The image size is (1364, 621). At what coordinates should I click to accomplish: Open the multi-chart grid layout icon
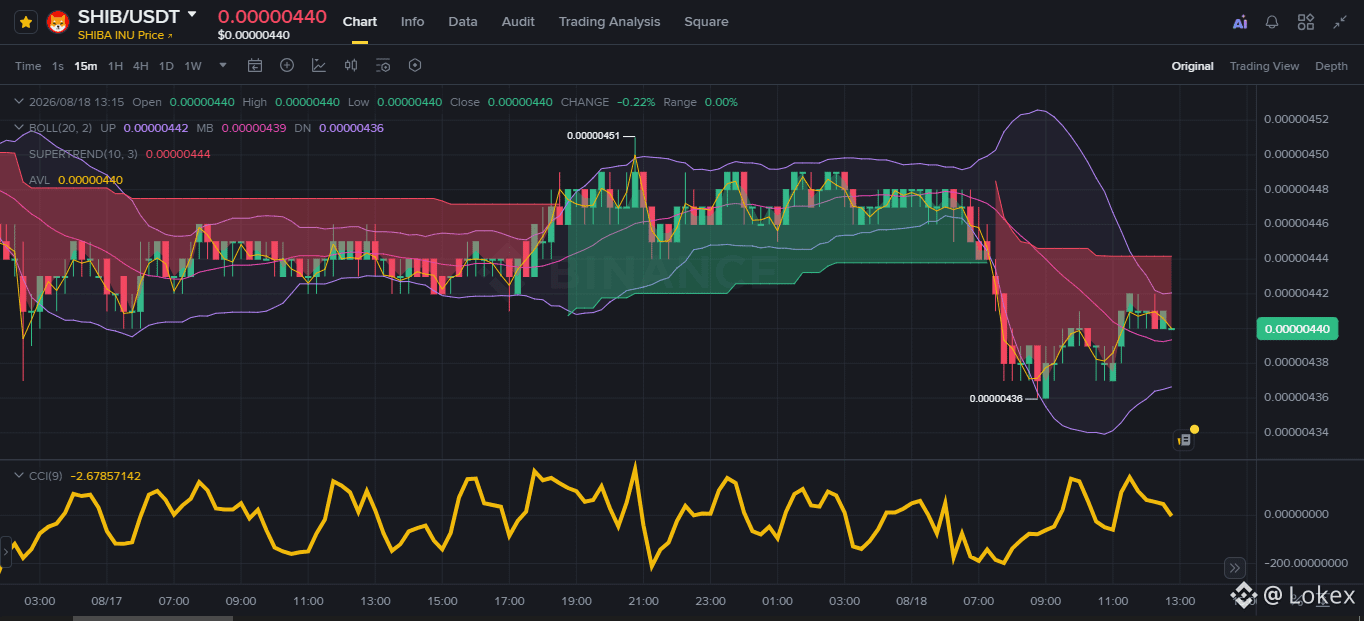(x=1306, y=22)
